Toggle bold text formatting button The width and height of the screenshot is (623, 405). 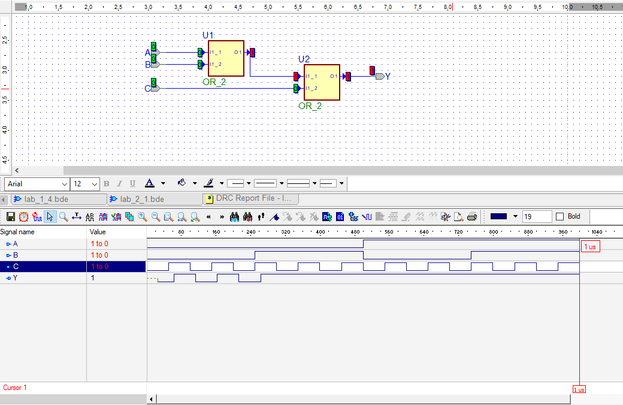click(106, 184)
